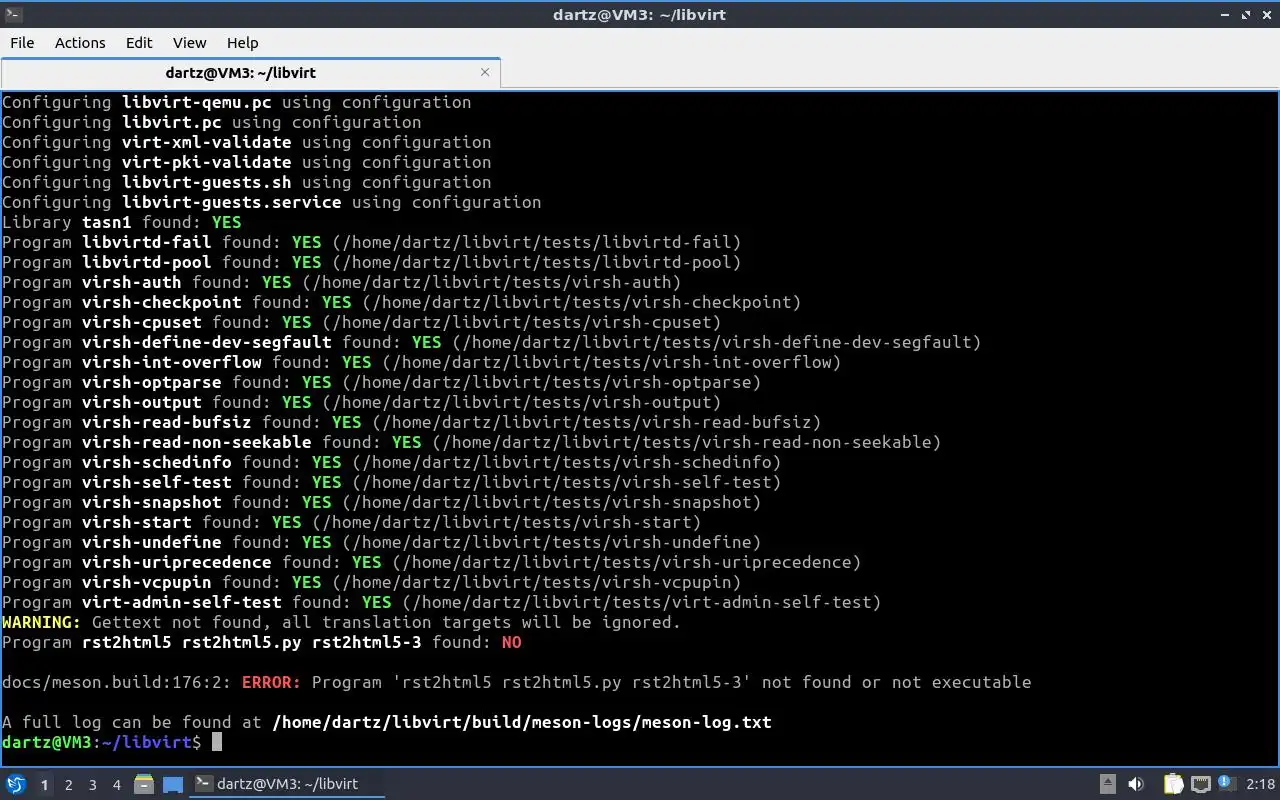This screenshot has width=1280, height=800.
Task: Click 'virsh-vcpupin' program name
Action: click(x=146, y=582)
